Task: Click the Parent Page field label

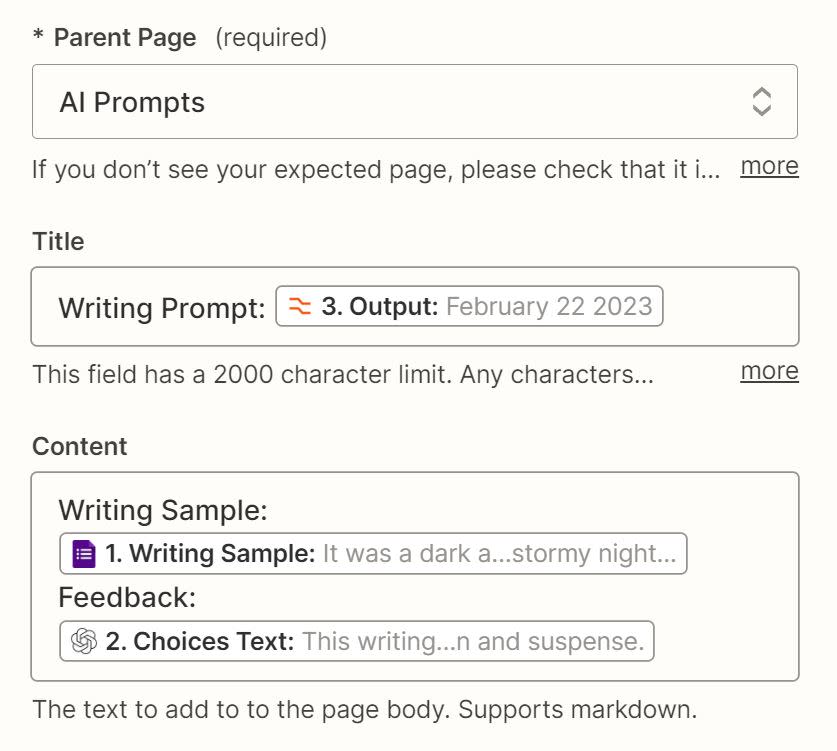Action: 124,38
